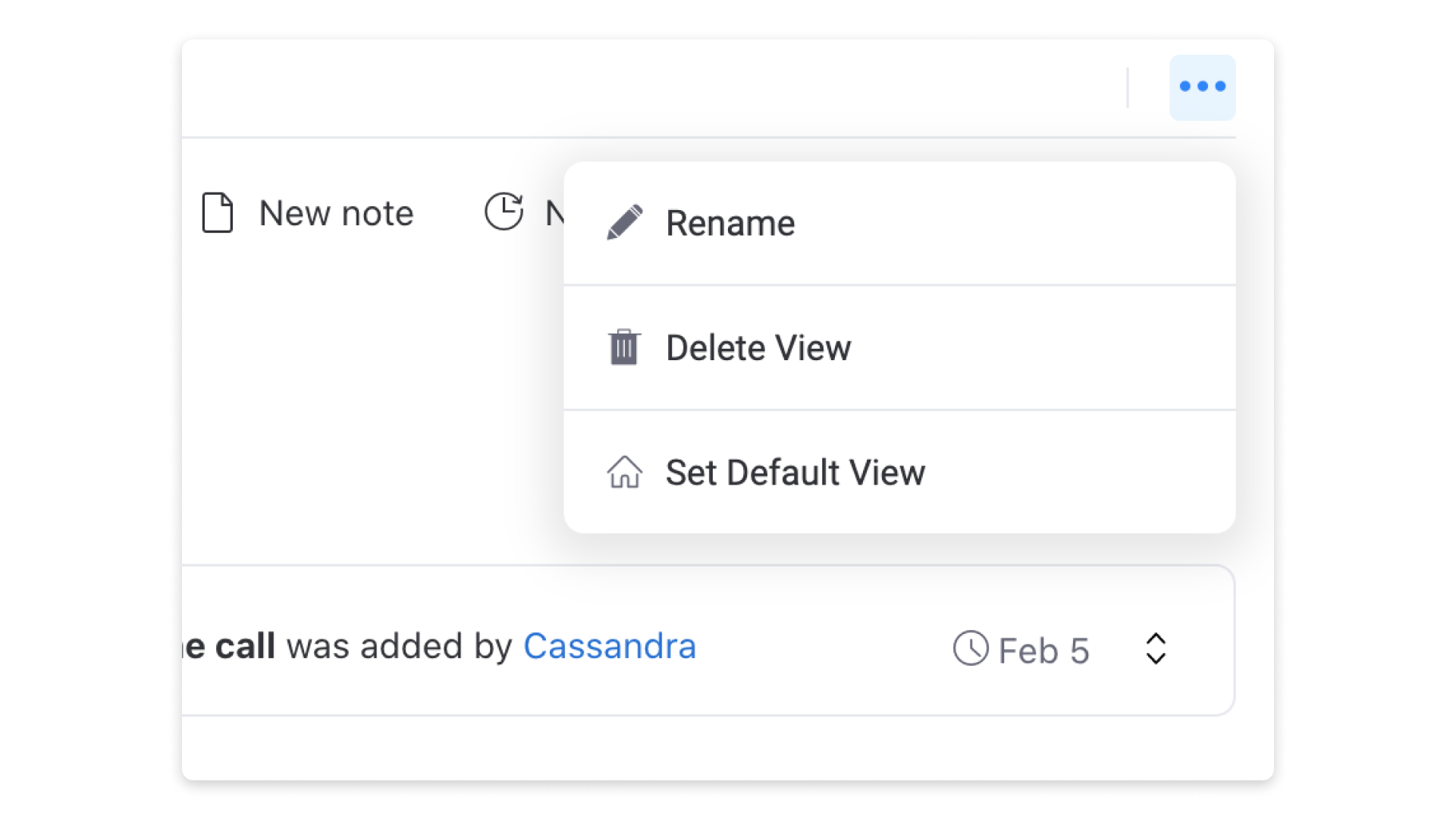Open Cassandra's profile link

(x=610, y=646)
